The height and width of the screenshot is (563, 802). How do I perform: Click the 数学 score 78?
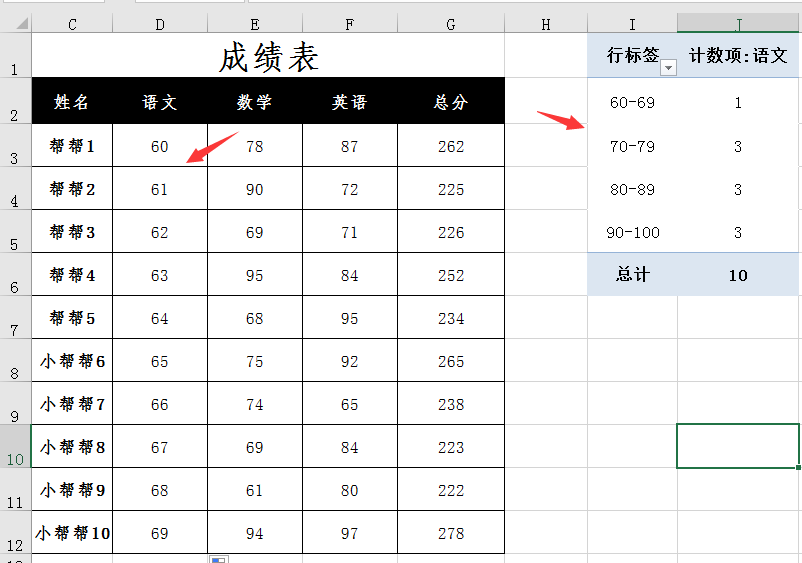(x=255, y=146)
